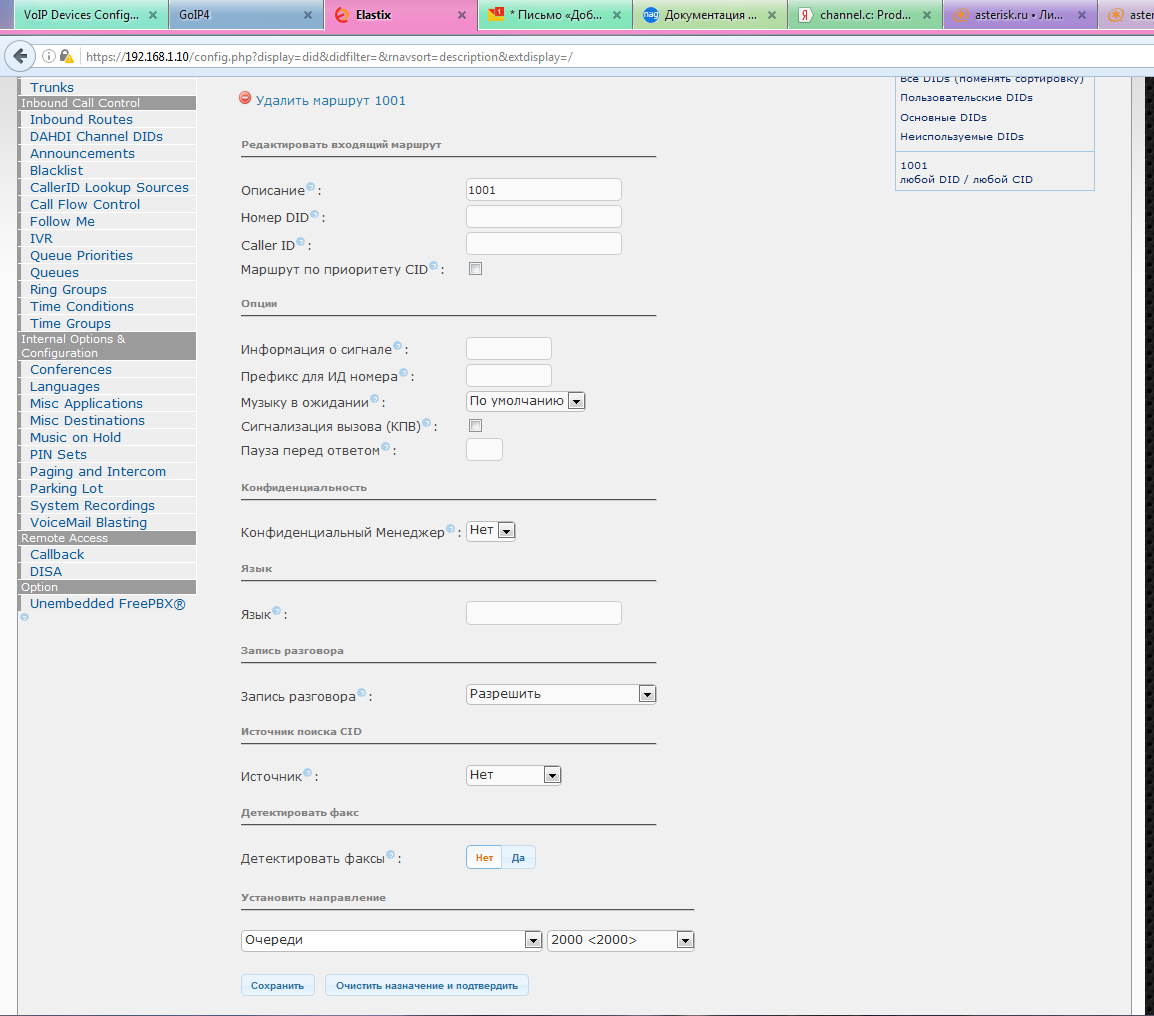Click the red delete route 1001 icon

click(x=246, y=98)
